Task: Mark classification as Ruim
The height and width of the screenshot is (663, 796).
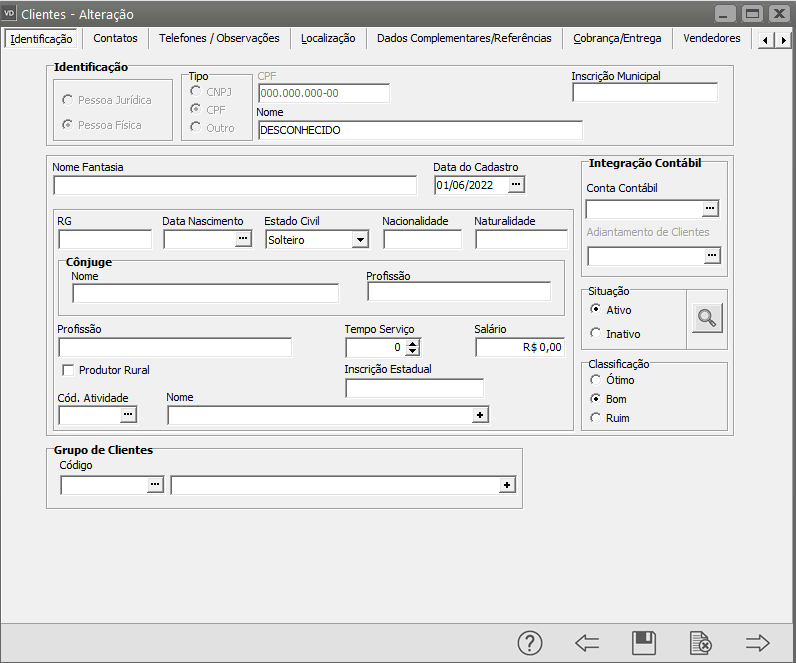Action: [x=597, y=418]
